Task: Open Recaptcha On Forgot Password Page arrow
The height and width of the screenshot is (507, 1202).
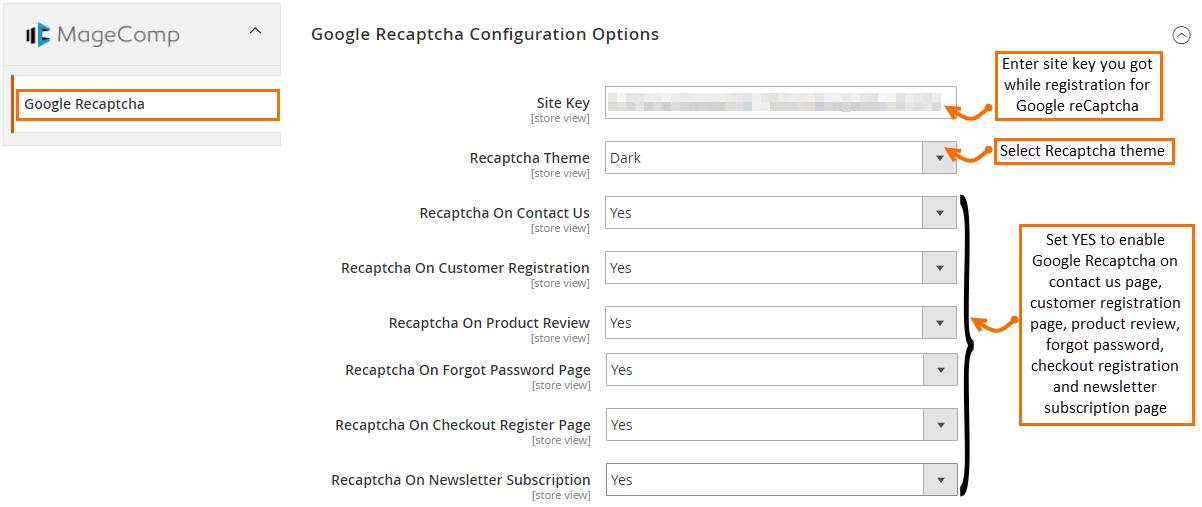Action: coord(940,369)
